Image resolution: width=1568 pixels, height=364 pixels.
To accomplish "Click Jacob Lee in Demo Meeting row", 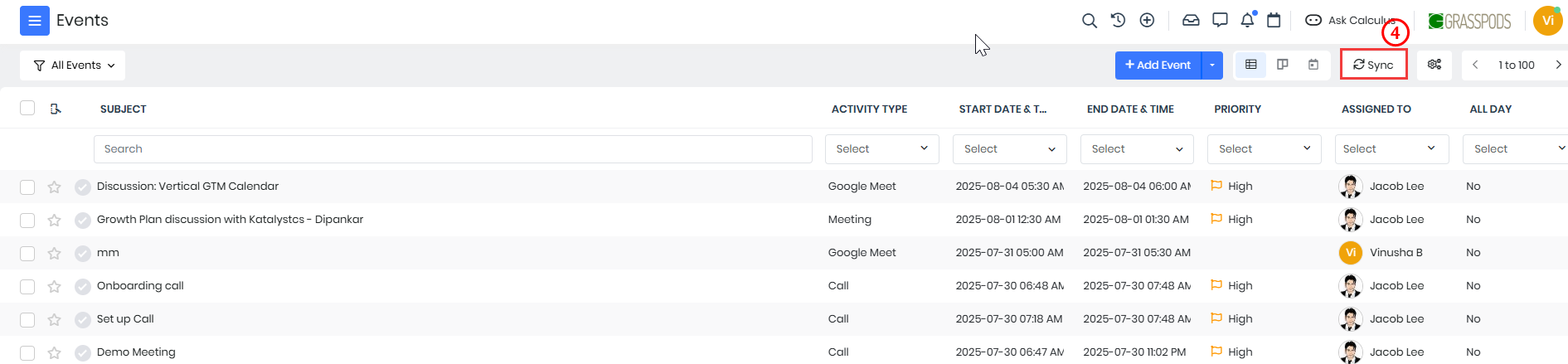I will coord(1396,352).
